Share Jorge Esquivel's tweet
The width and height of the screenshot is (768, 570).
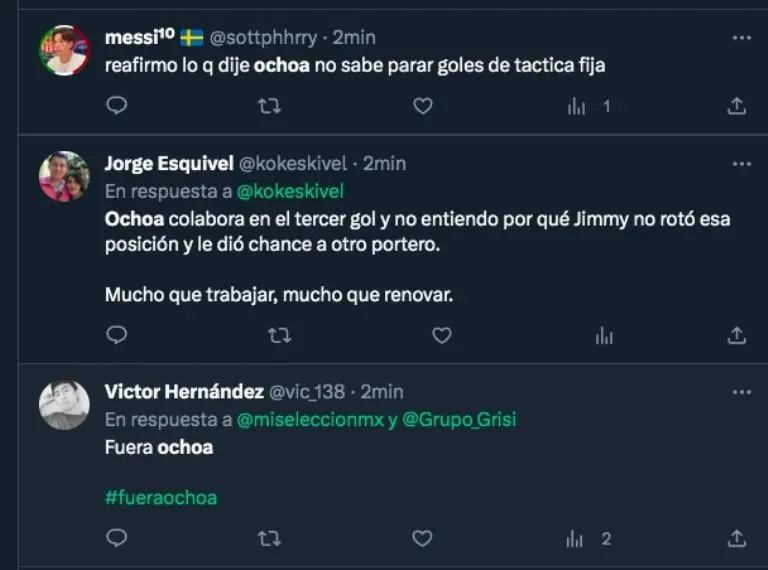click(737, 335)
